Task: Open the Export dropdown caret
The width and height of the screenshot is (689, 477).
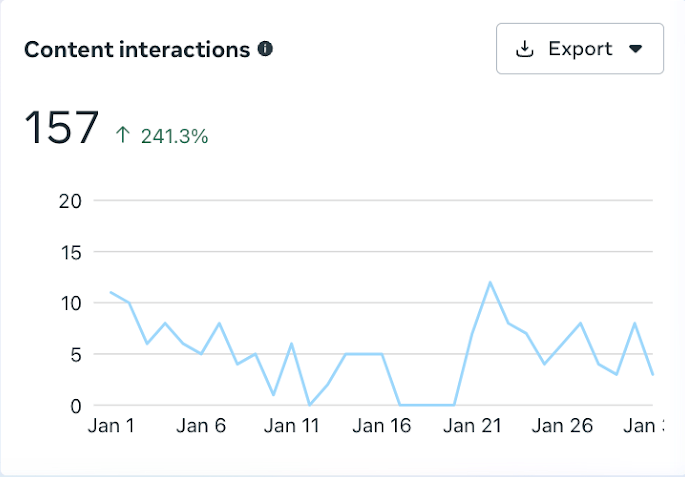Action: 634,49
